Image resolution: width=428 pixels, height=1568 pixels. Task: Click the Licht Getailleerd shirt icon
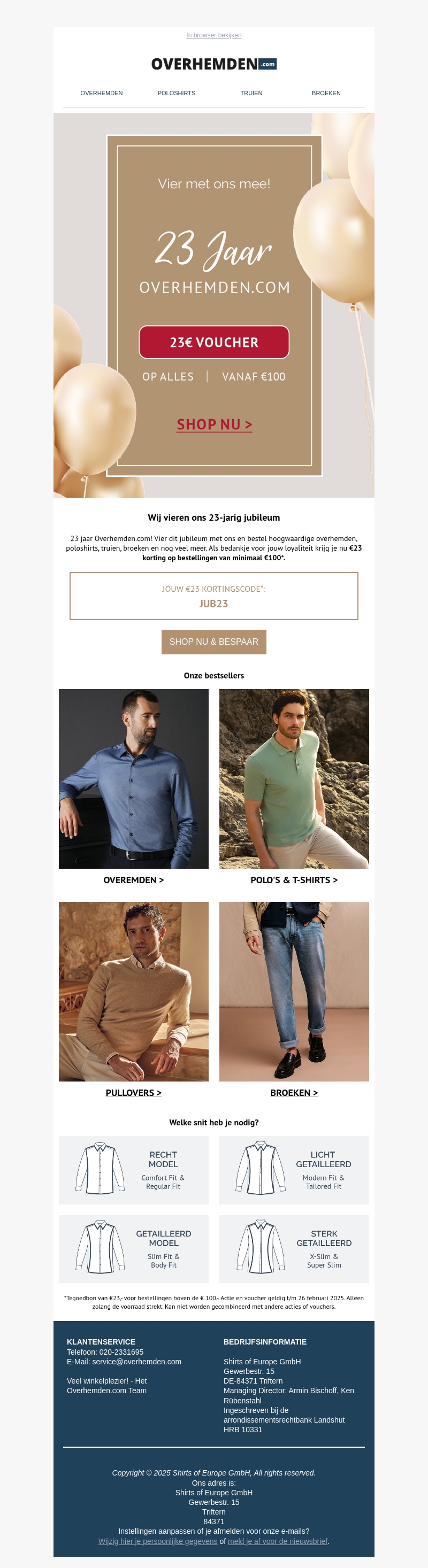pos(261,1168)
